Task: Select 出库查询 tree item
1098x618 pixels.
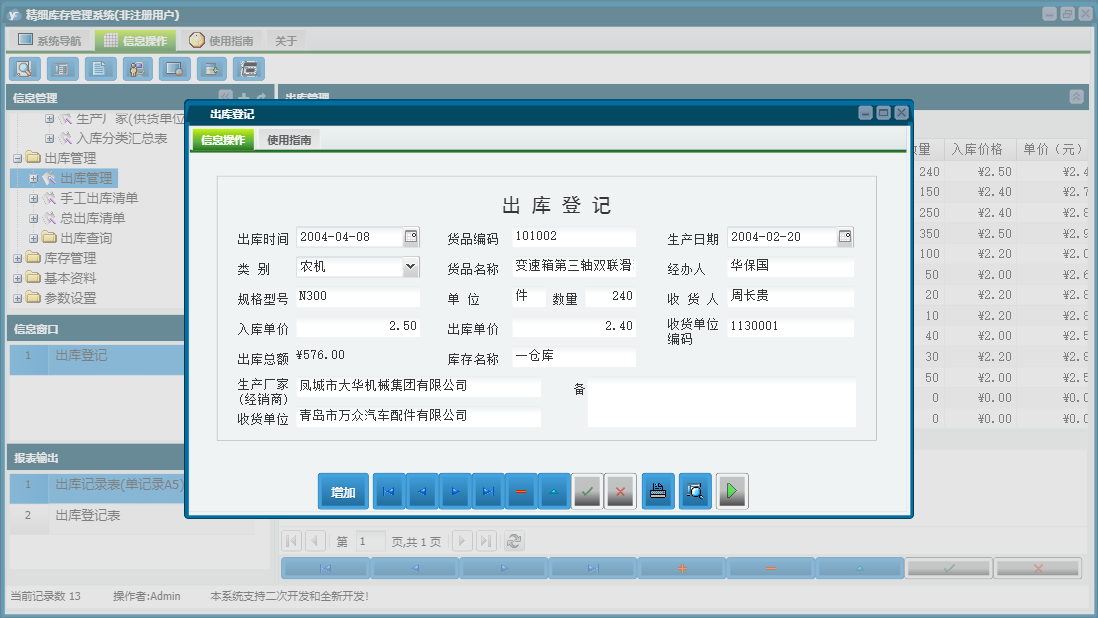Action: (x=85, y=238)
